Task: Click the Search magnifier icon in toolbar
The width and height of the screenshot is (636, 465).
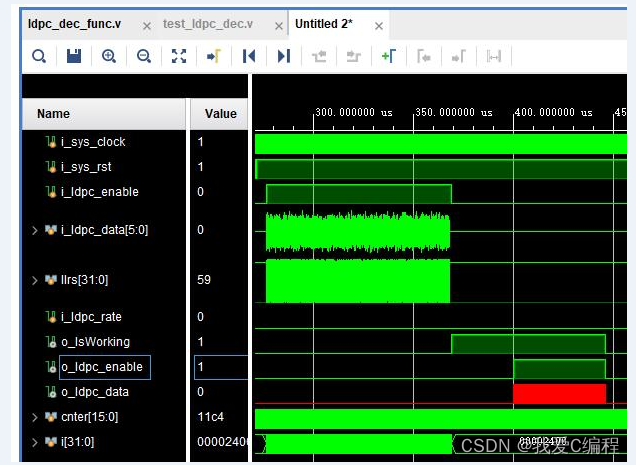Action: 38,56
